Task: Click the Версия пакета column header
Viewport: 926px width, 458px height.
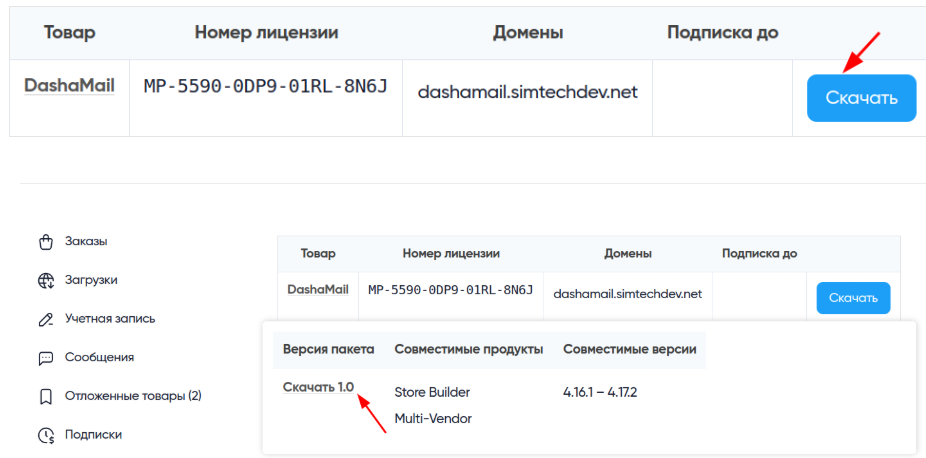Action: 328,349
